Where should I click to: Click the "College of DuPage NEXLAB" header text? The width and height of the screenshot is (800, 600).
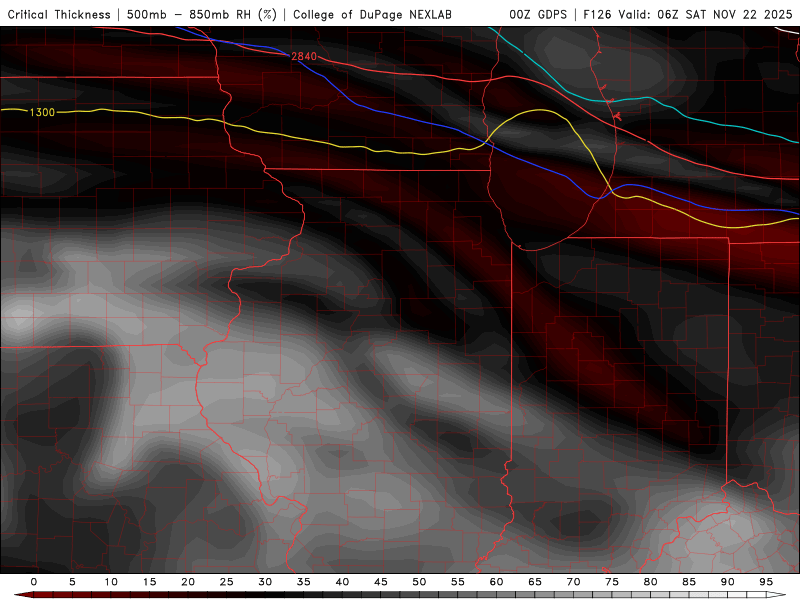pyautogui.click(x=372, y=15)
